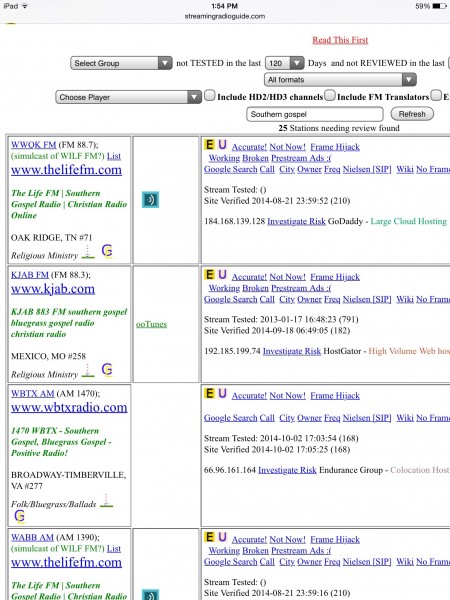
Task: Click the E icon in KJAB FM row
Action: [209, 275]
